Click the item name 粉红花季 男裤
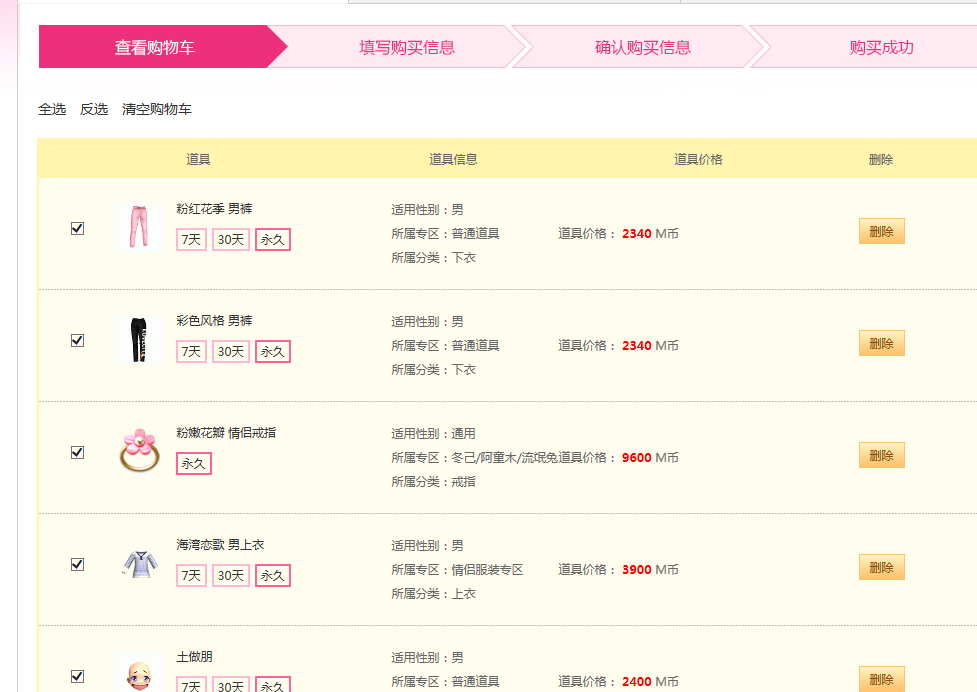This screenshot has width=977, height=692. (214, 209)
